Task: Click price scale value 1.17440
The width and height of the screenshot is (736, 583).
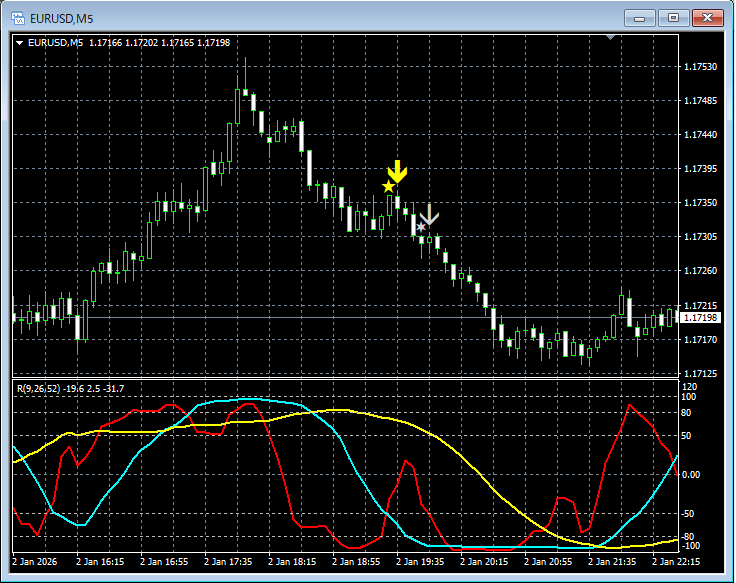Action: (x=700, y=135)
